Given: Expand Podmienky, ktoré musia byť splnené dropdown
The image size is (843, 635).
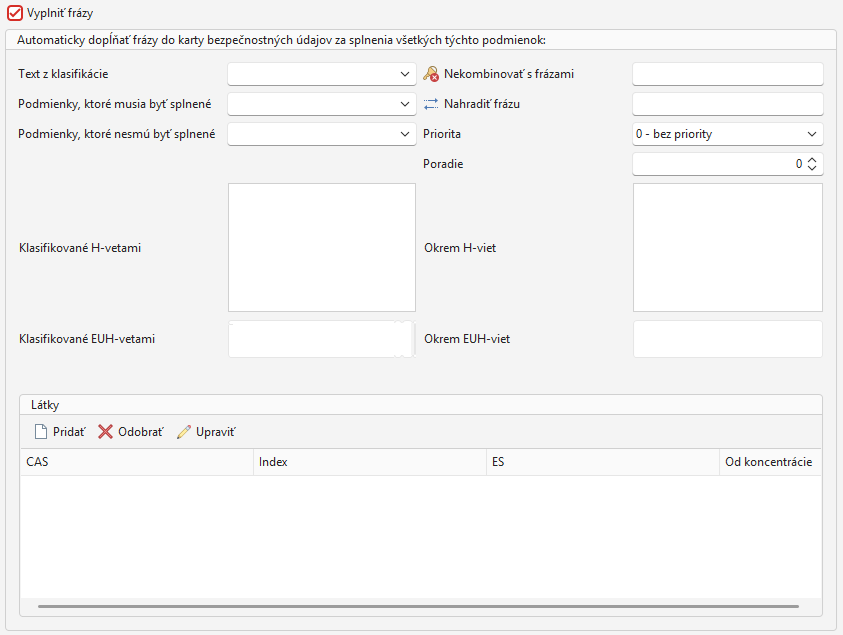Looking at the screenshot, I should click(x=322, y=104).
